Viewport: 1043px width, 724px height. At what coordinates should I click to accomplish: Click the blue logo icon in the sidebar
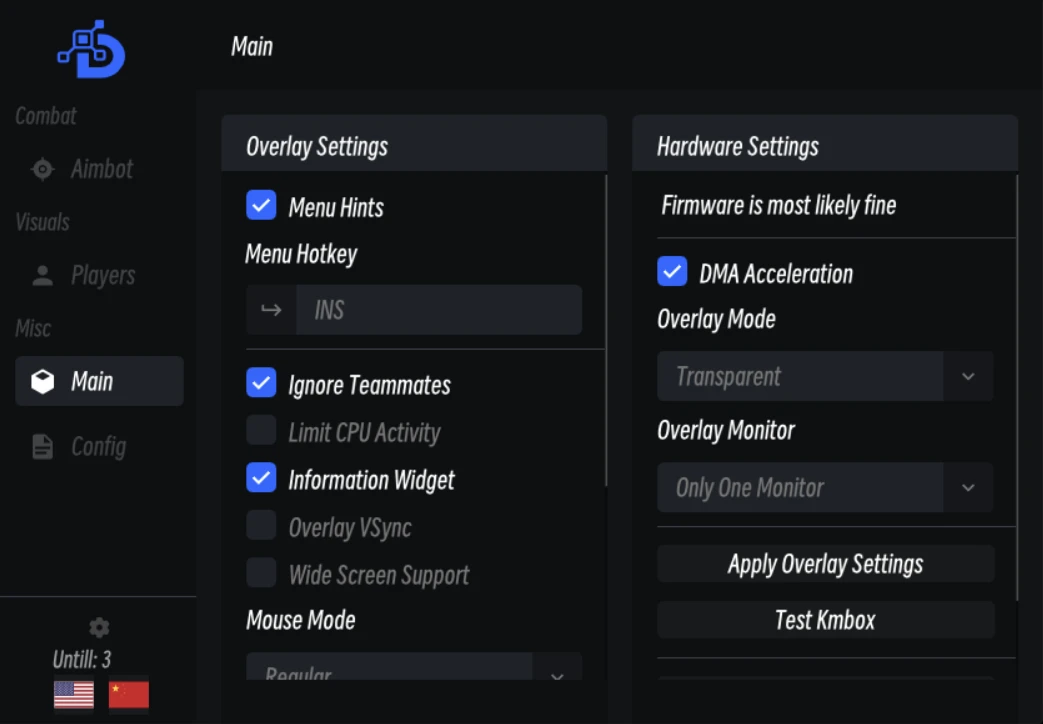tap(91, 49)
